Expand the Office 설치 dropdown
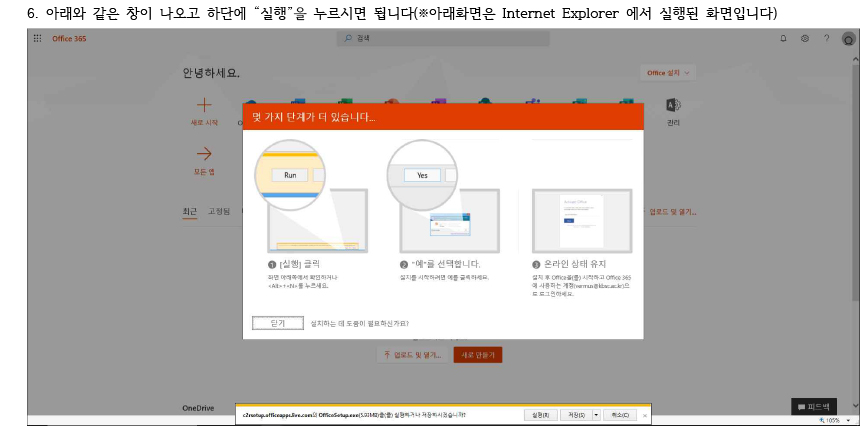 coord(668,73)
